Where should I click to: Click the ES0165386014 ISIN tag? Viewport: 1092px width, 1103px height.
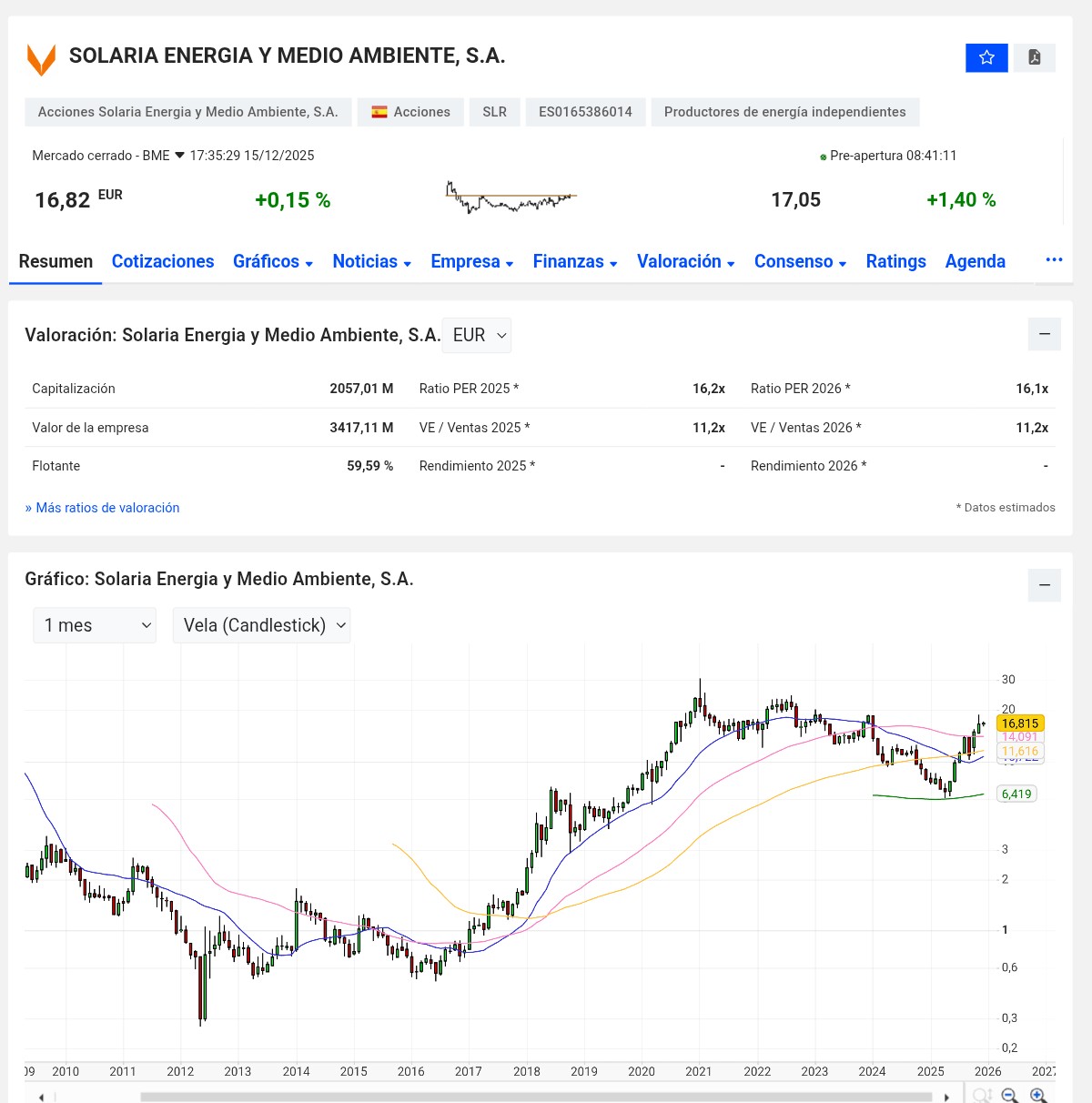tap(585, 112)
